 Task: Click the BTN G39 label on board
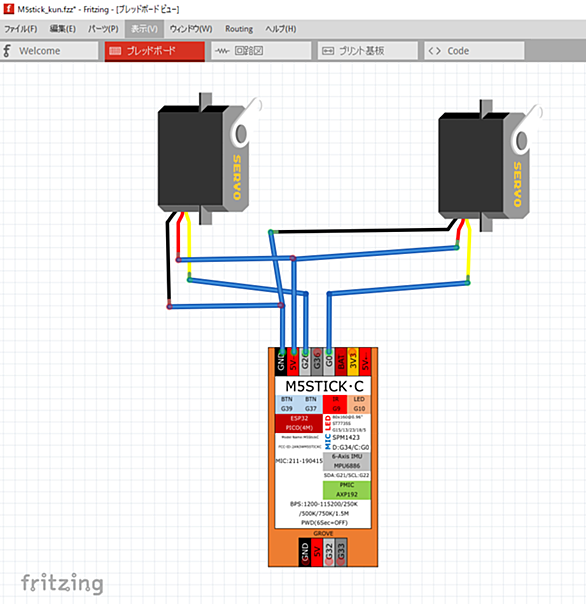[x=287, y=404]
